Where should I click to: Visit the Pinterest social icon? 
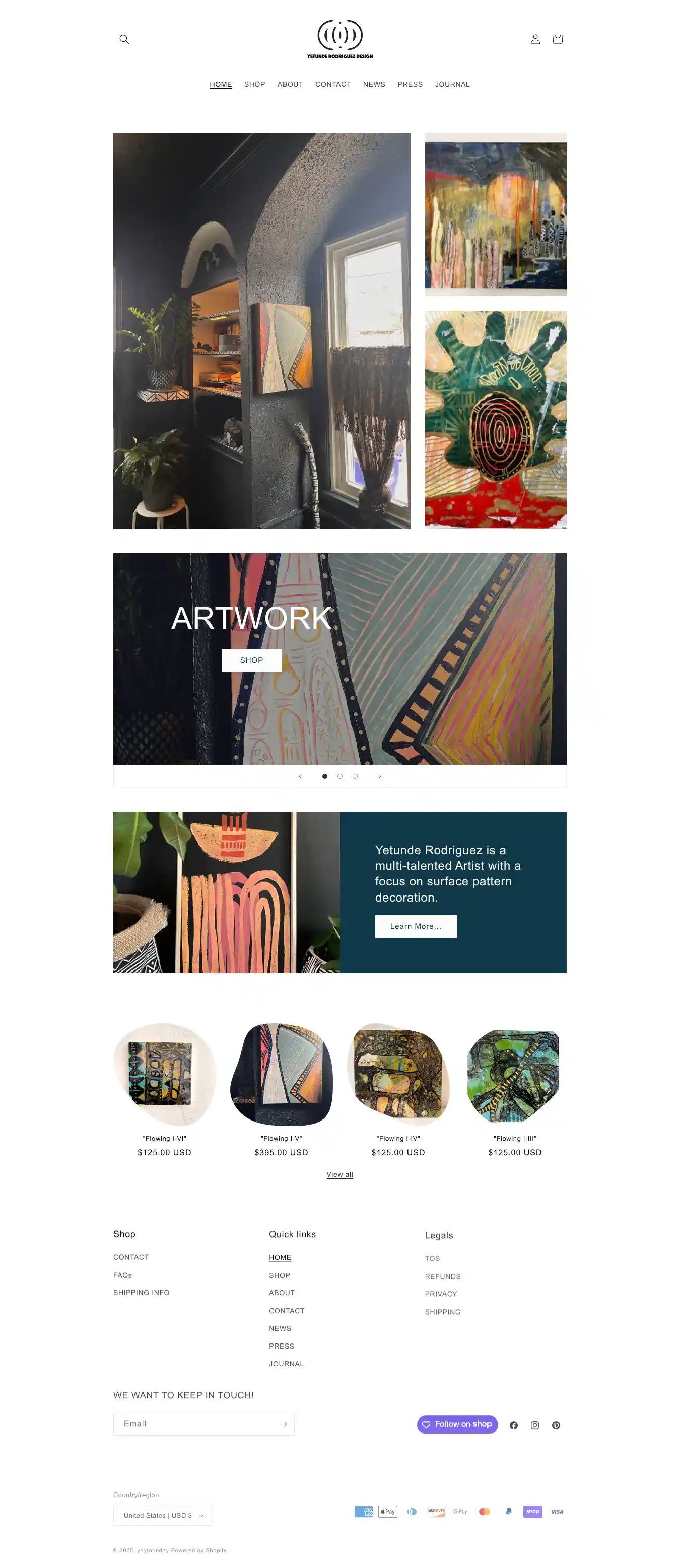click(x=556, y=1425)
